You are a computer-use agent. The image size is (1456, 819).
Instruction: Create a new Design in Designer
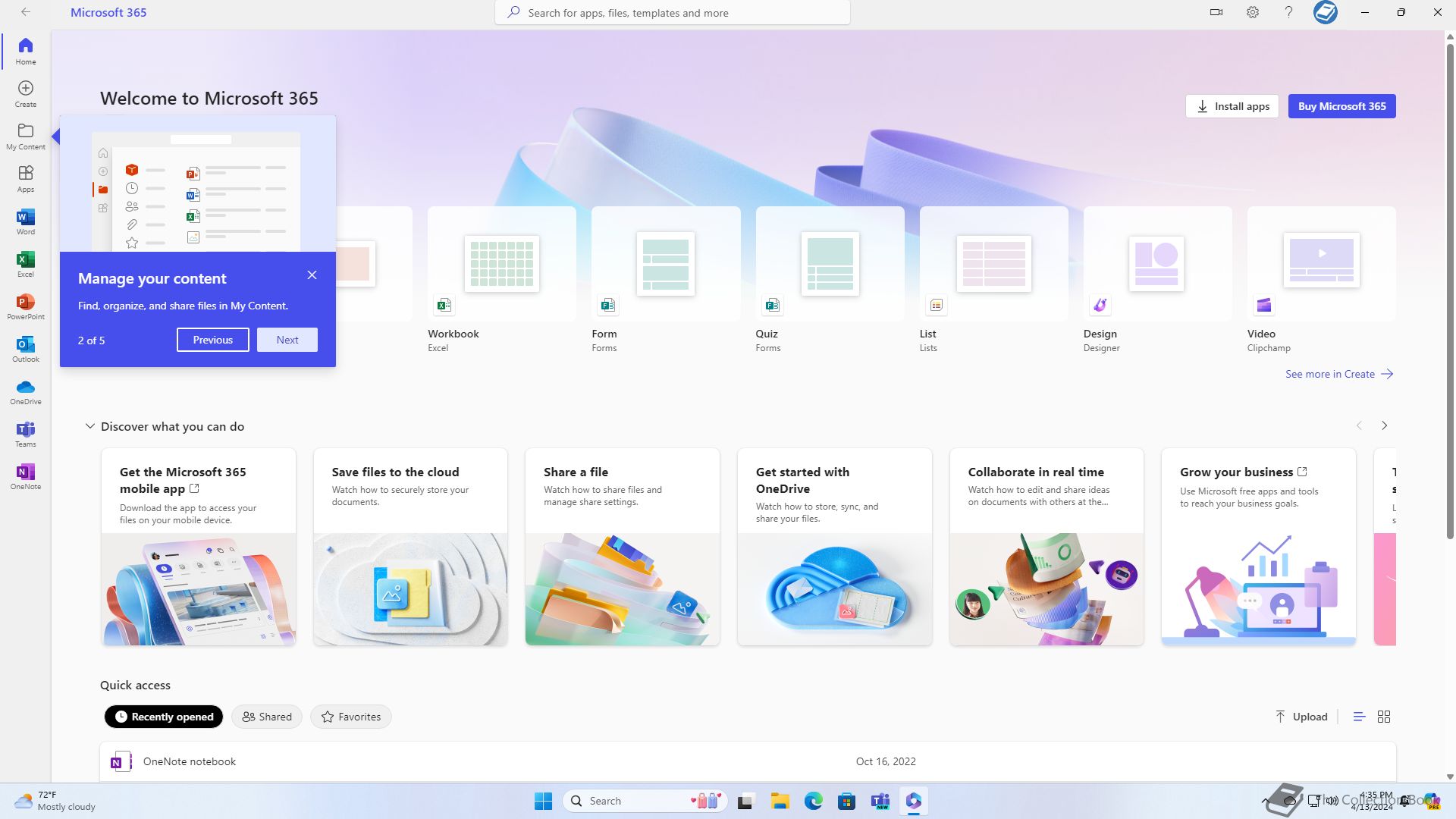[1157, 281]
